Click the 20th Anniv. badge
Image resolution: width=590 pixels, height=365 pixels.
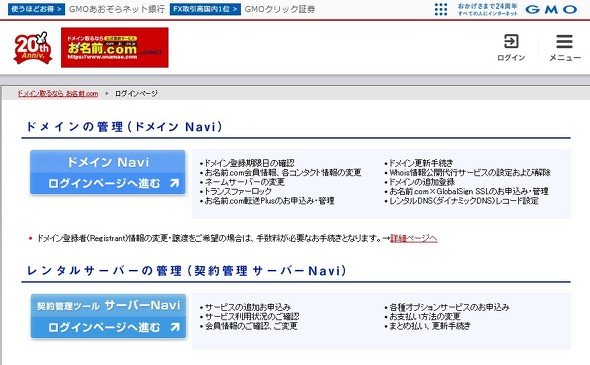(x=32, y=48)
